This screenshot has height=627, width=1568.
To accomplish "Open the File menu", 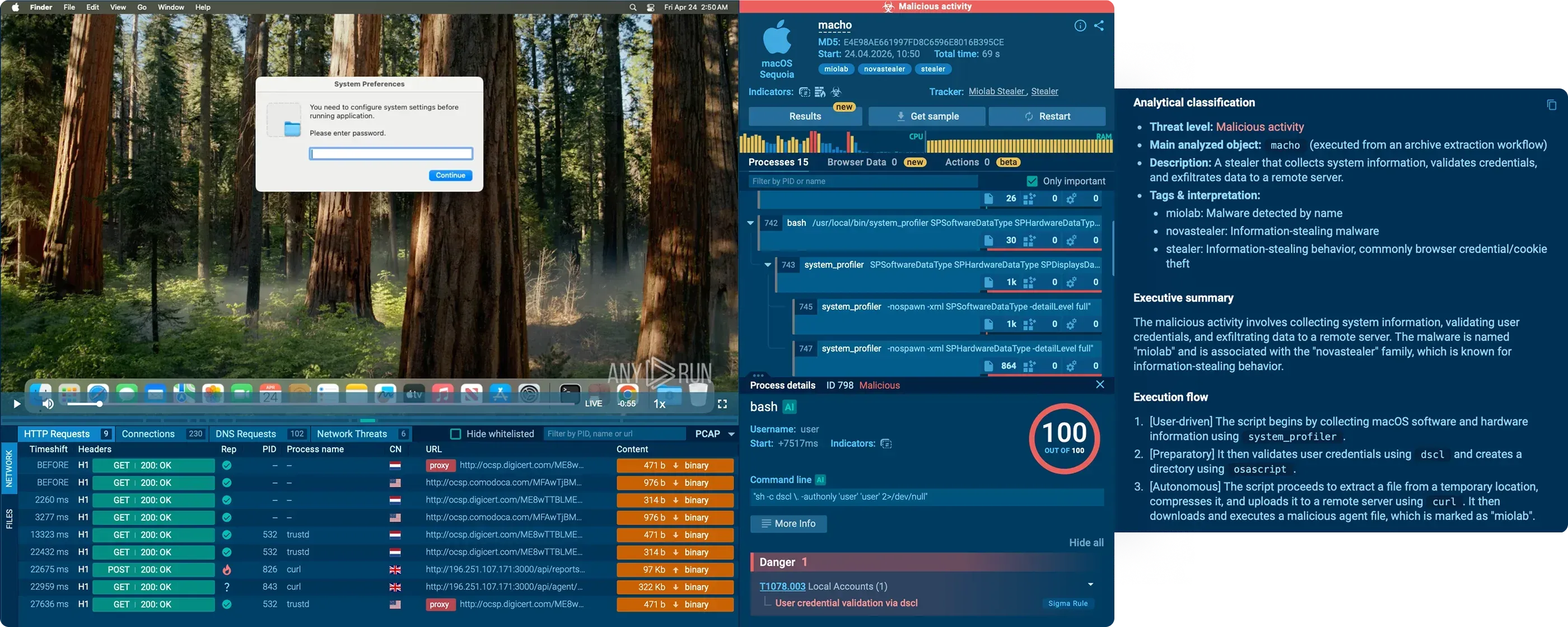I will point(69,7).
